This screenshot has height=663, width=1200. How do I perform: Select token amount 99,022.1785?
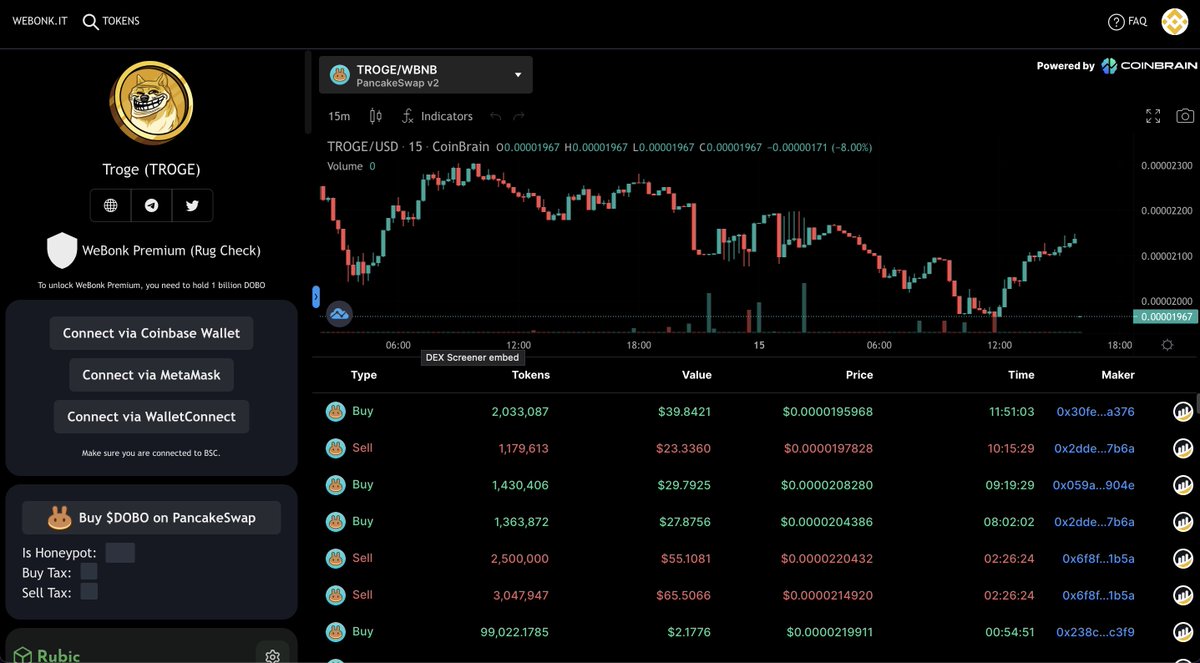click(514, 632)
